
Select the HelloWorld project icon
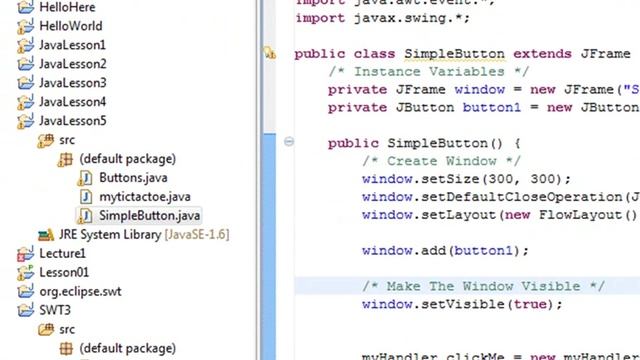coord(25,26)
